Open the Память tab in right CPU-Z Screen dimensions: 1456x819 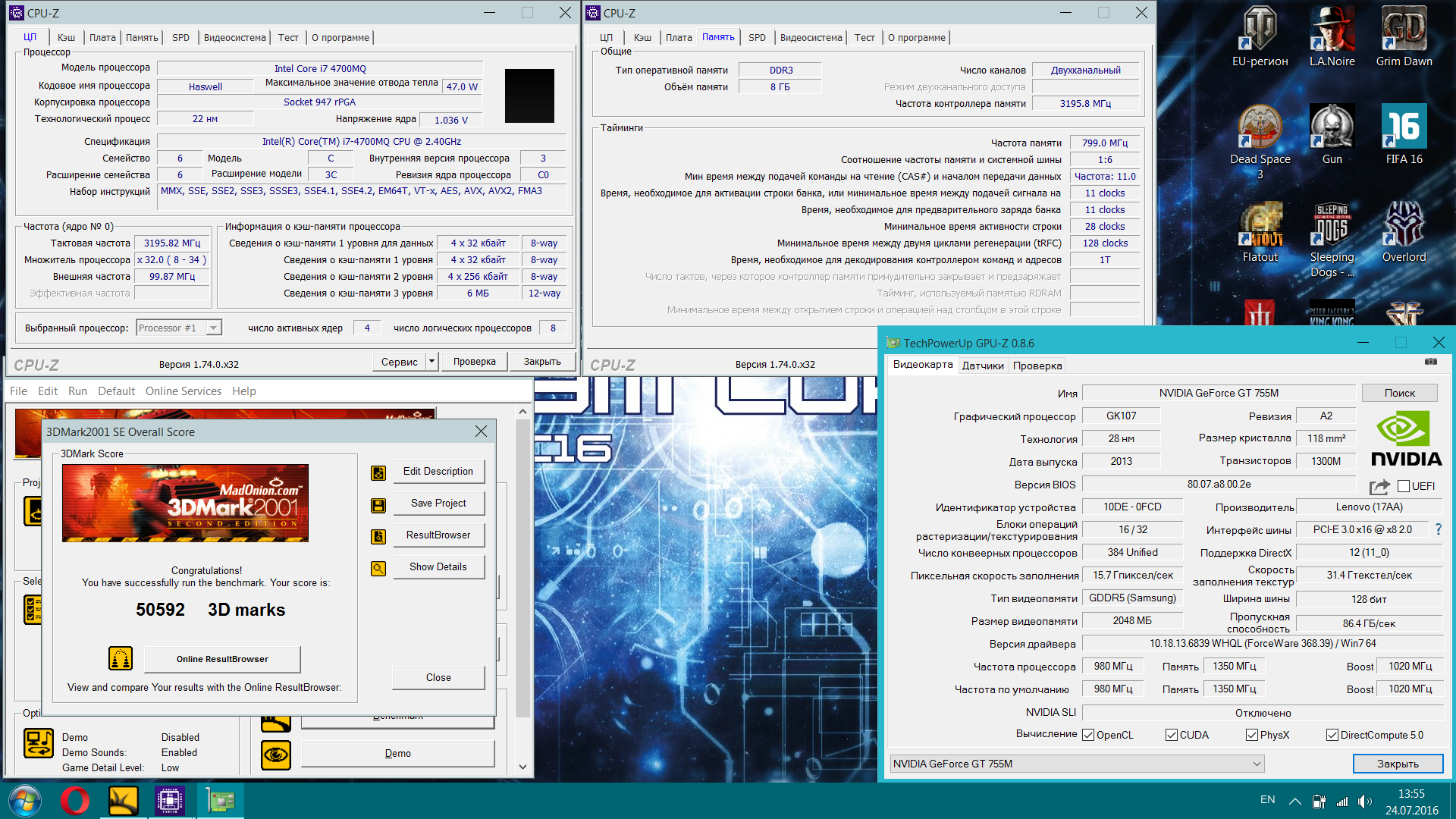pos(717,37)
